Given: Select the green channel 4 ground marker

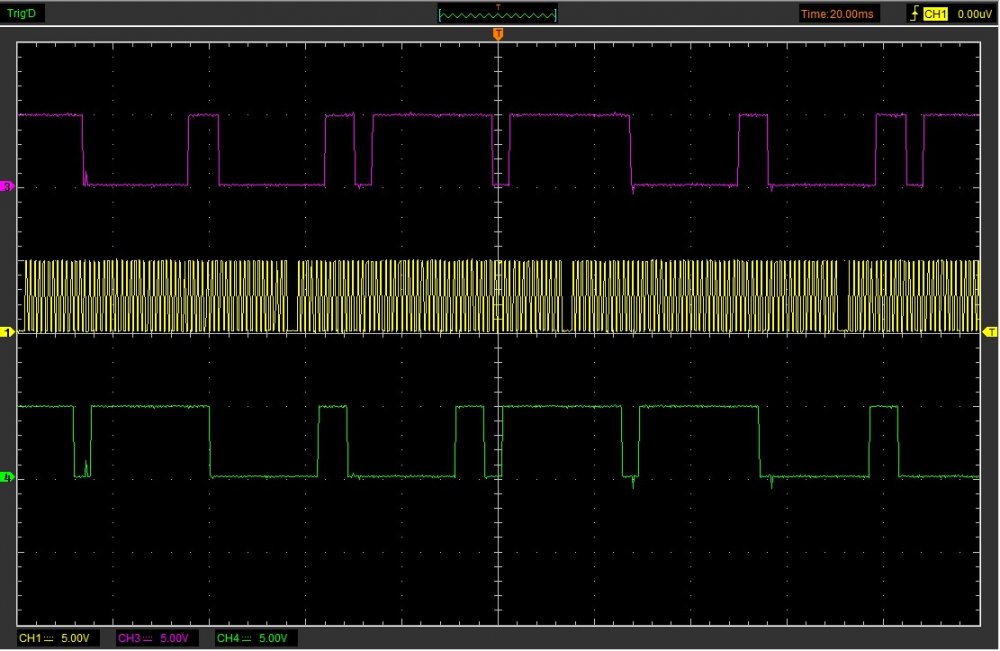Looking at the screenshot, I should coord(8,478).
